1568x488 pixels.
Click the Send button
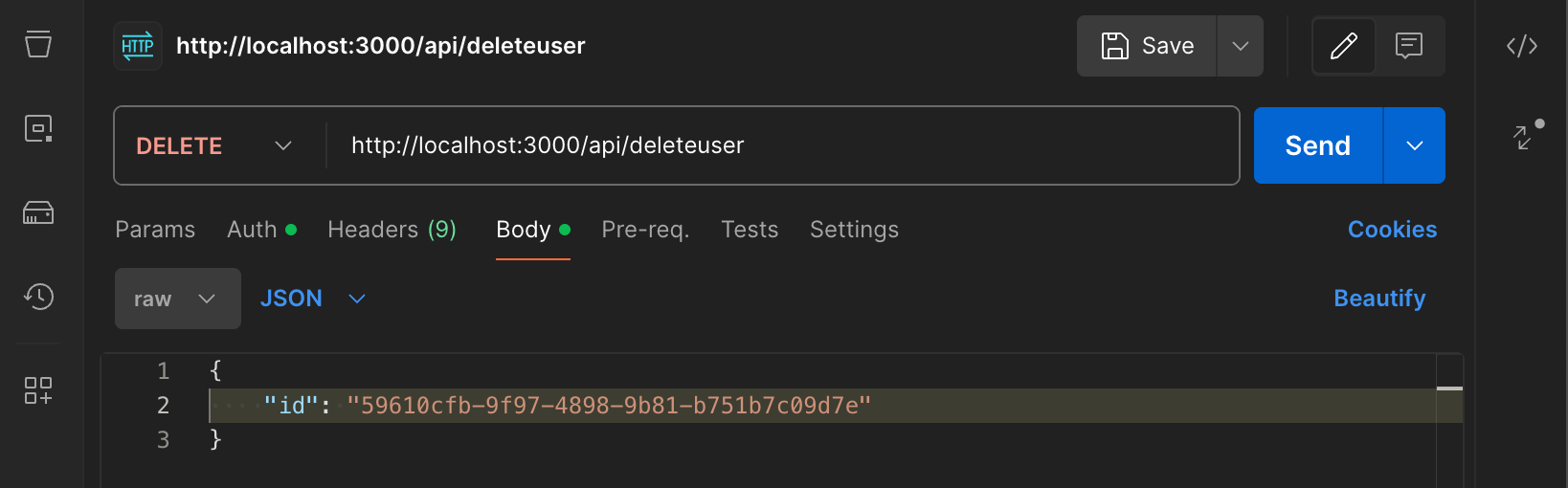(1318, 145)
